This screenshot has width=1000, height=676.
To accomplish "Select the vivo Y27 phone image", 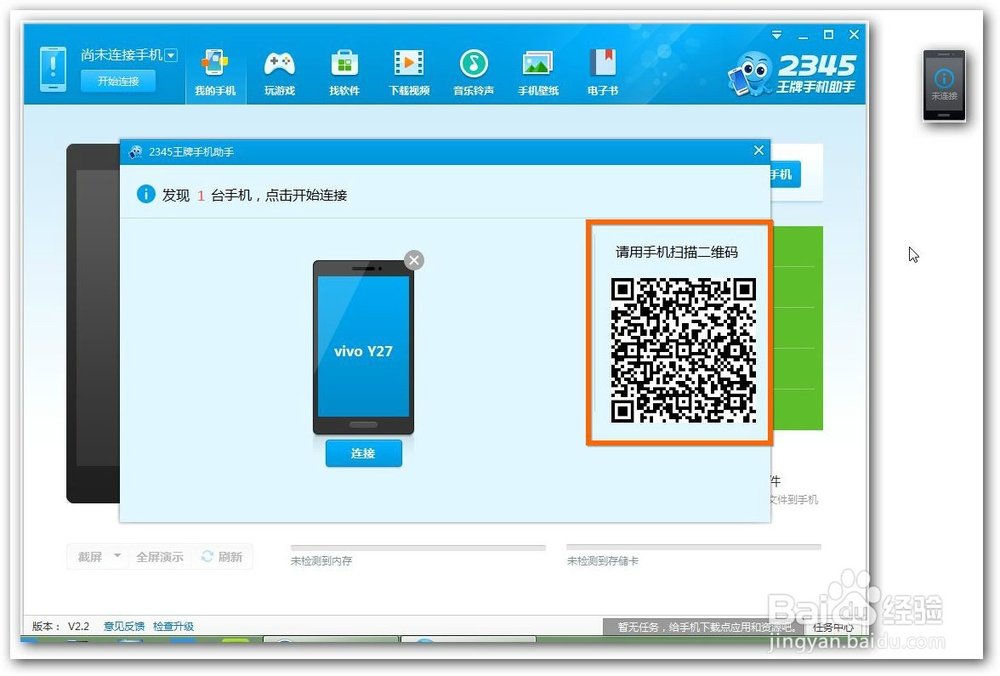I will (364, 347).
